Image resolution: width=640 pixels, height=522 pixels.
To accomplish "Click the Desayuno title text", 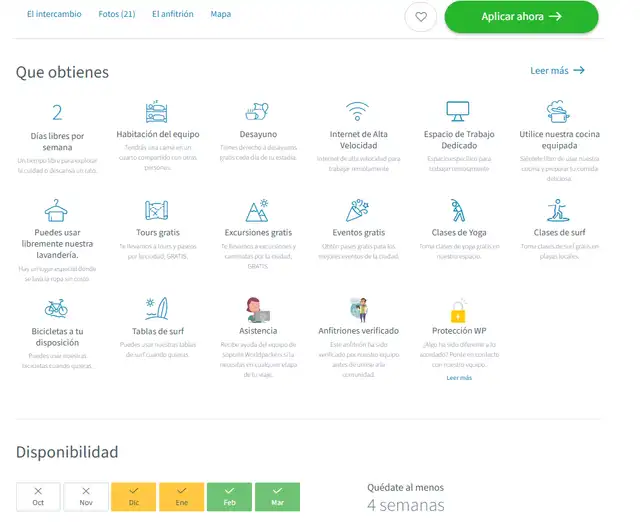I will [x=258, y=134].
